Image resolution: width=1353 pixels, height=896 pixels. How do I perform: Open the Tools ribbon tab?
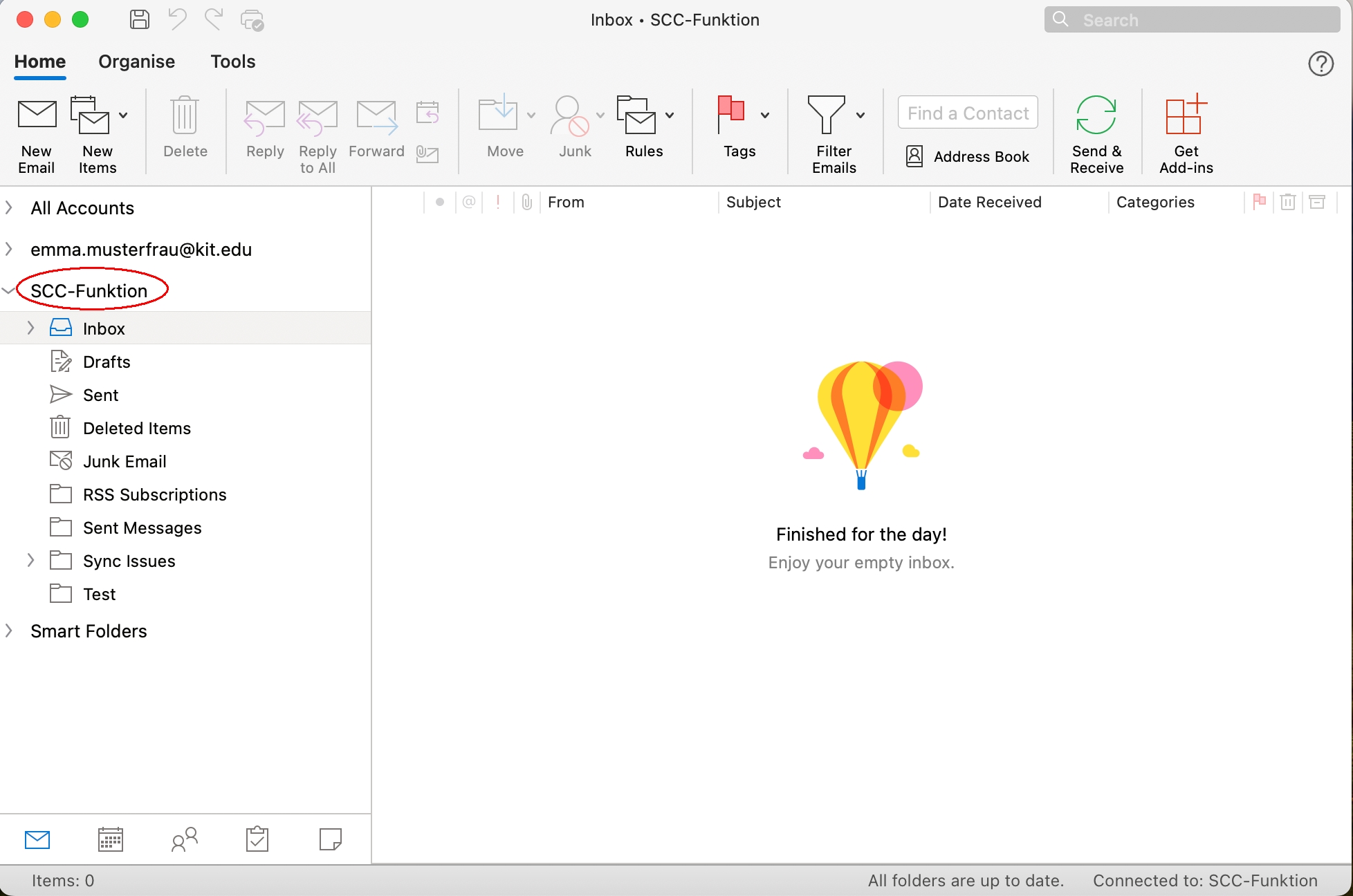(x=233, y=62)
